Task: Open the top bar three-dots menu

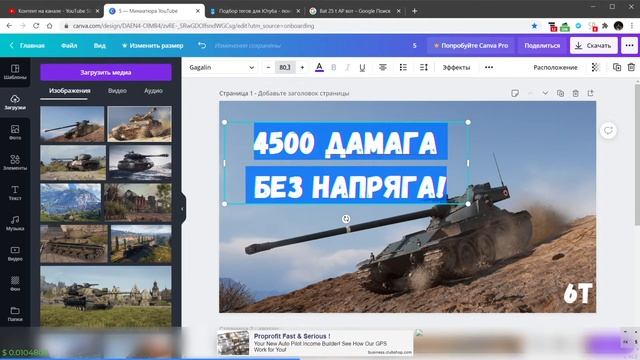Action: coord(629,45)
